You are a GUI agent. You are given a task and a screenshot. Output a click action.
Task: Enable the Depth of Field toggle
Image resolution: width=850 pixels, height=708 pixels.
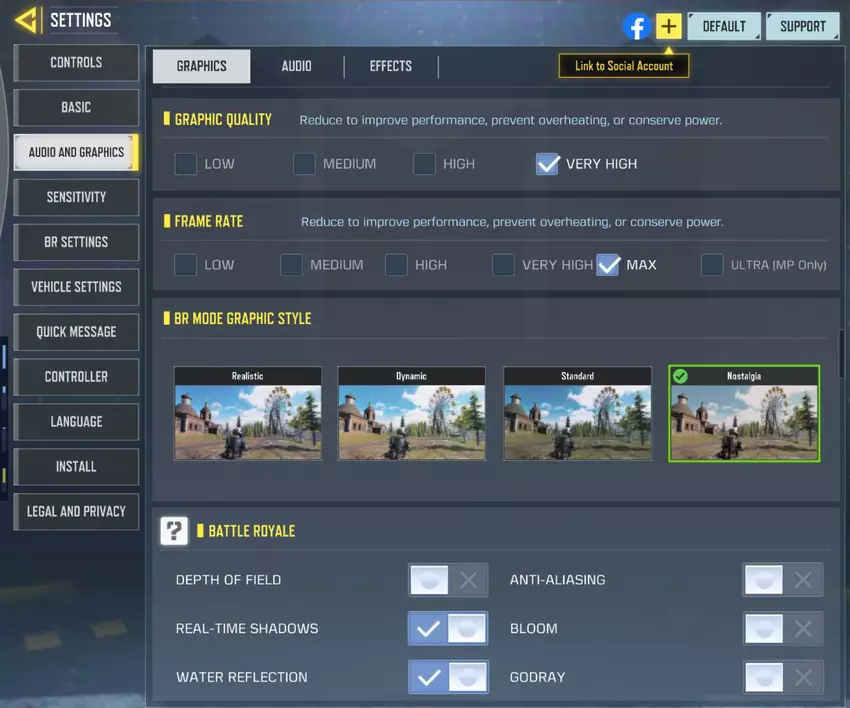pyautogui.click(x=447, y=580)
